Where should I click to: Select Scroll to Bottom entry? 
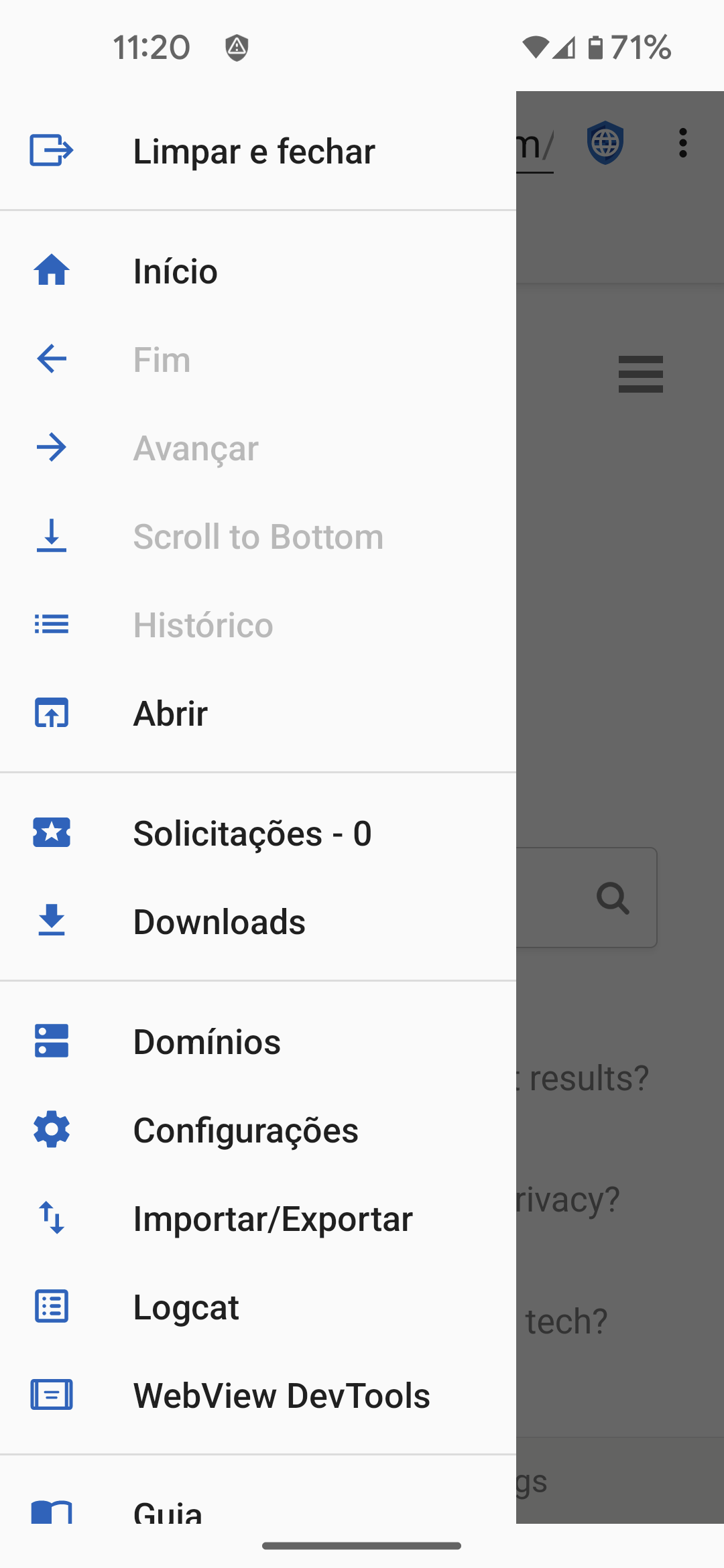tap(258, 537)
